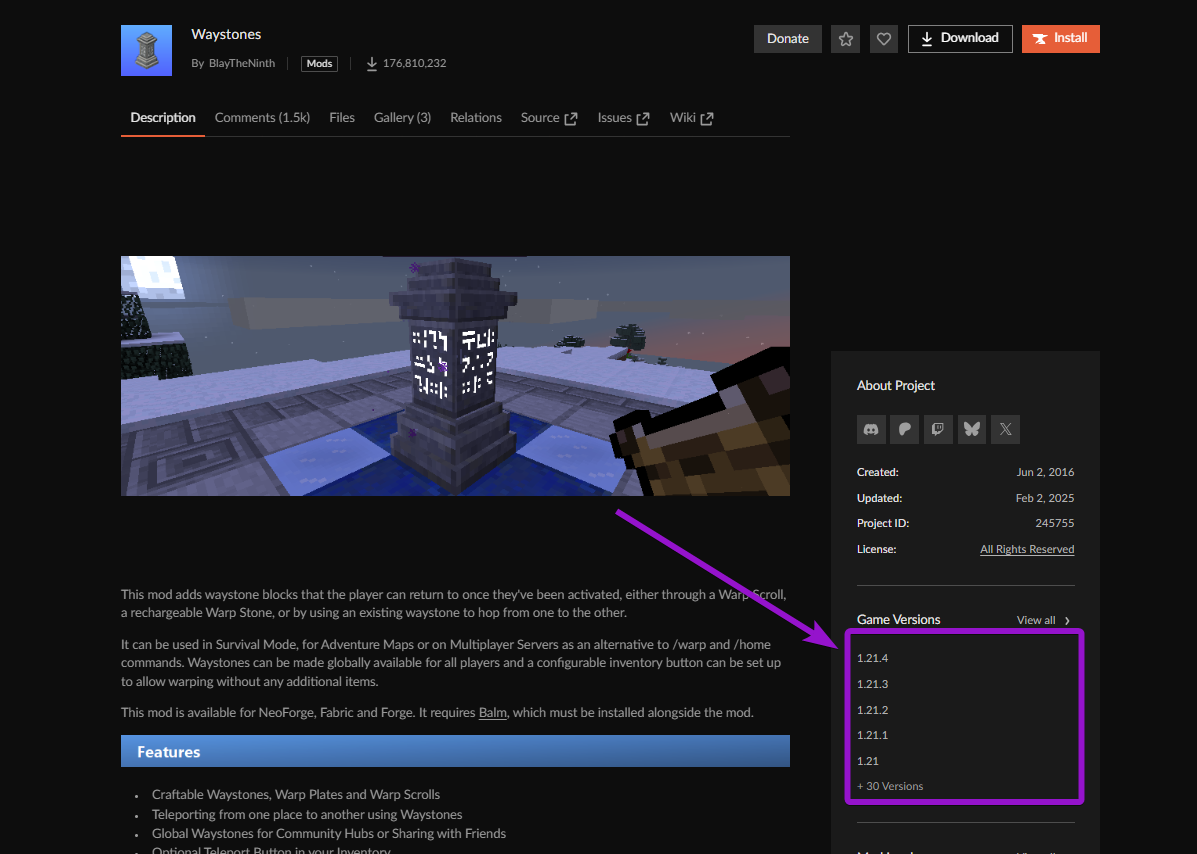
Task: Click the star follow icon button
Action: coord(845,39)
